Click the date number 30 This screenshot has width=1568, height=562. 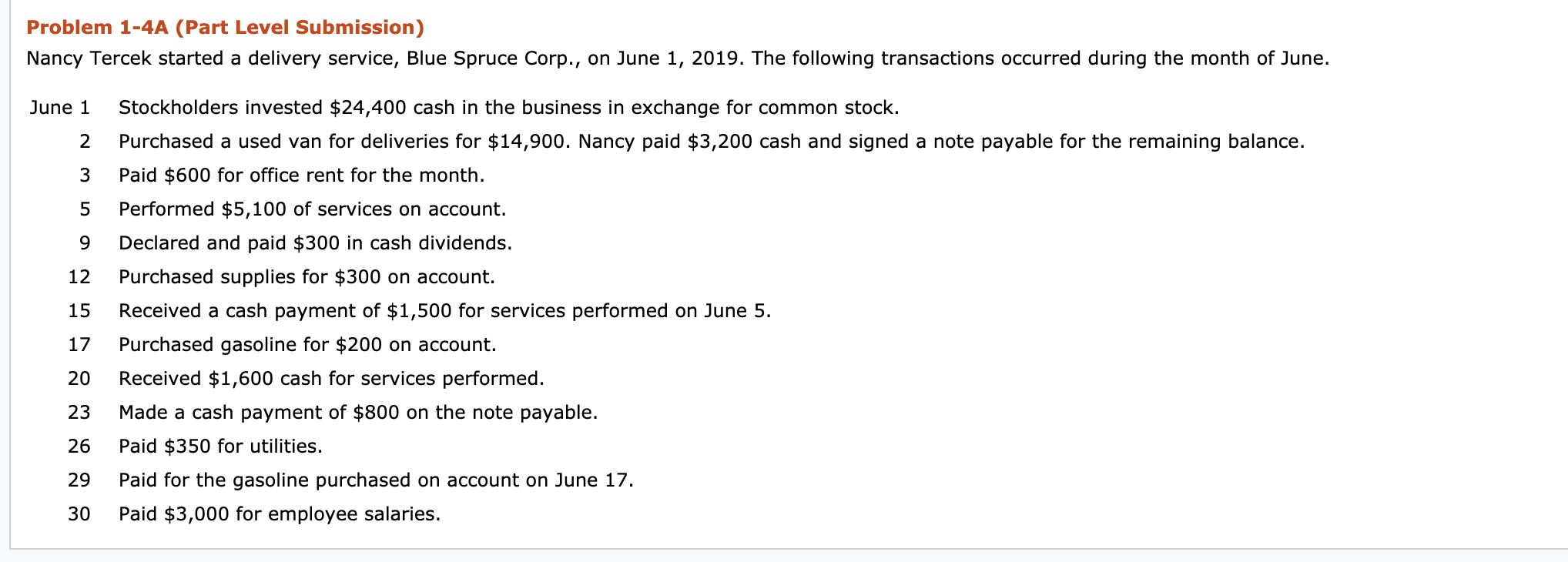[79, 514]
